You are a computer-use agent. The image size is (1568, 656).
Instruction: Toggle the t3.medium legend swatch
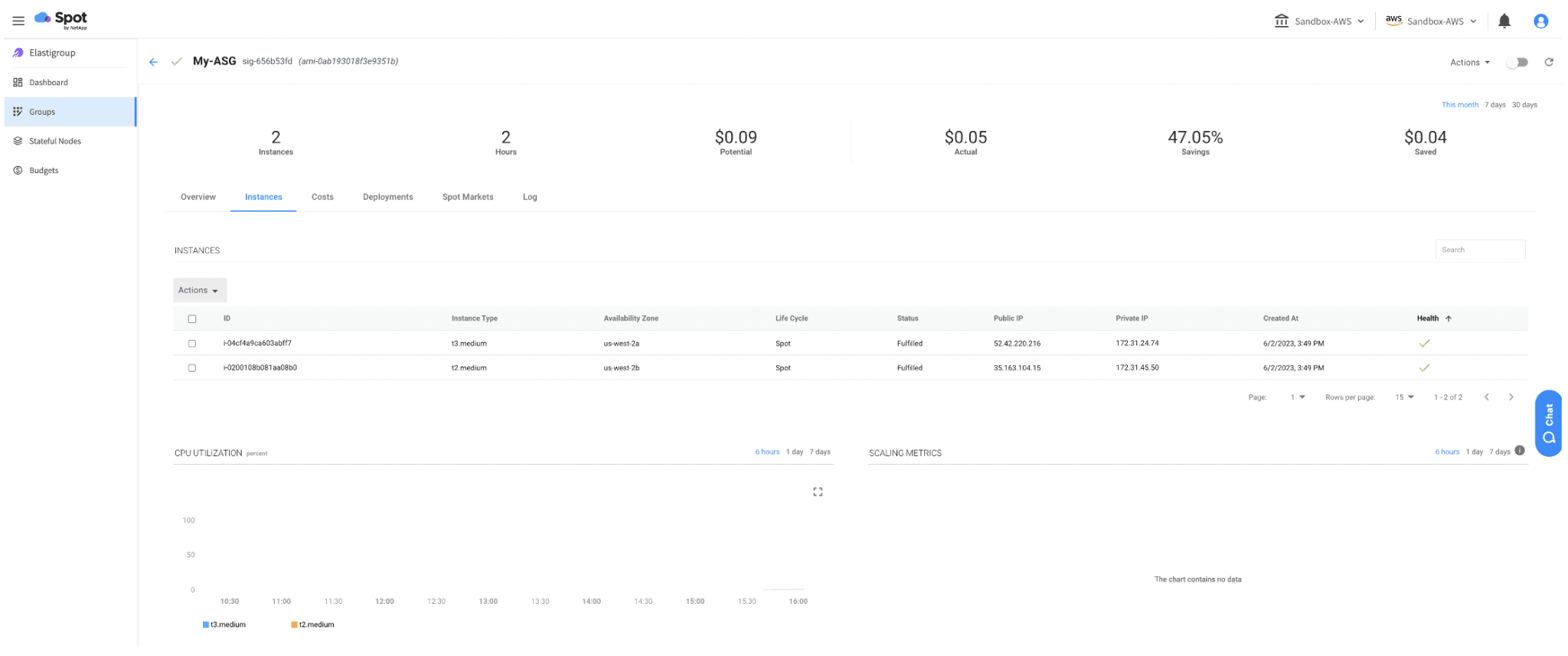[x=206, y=625]
